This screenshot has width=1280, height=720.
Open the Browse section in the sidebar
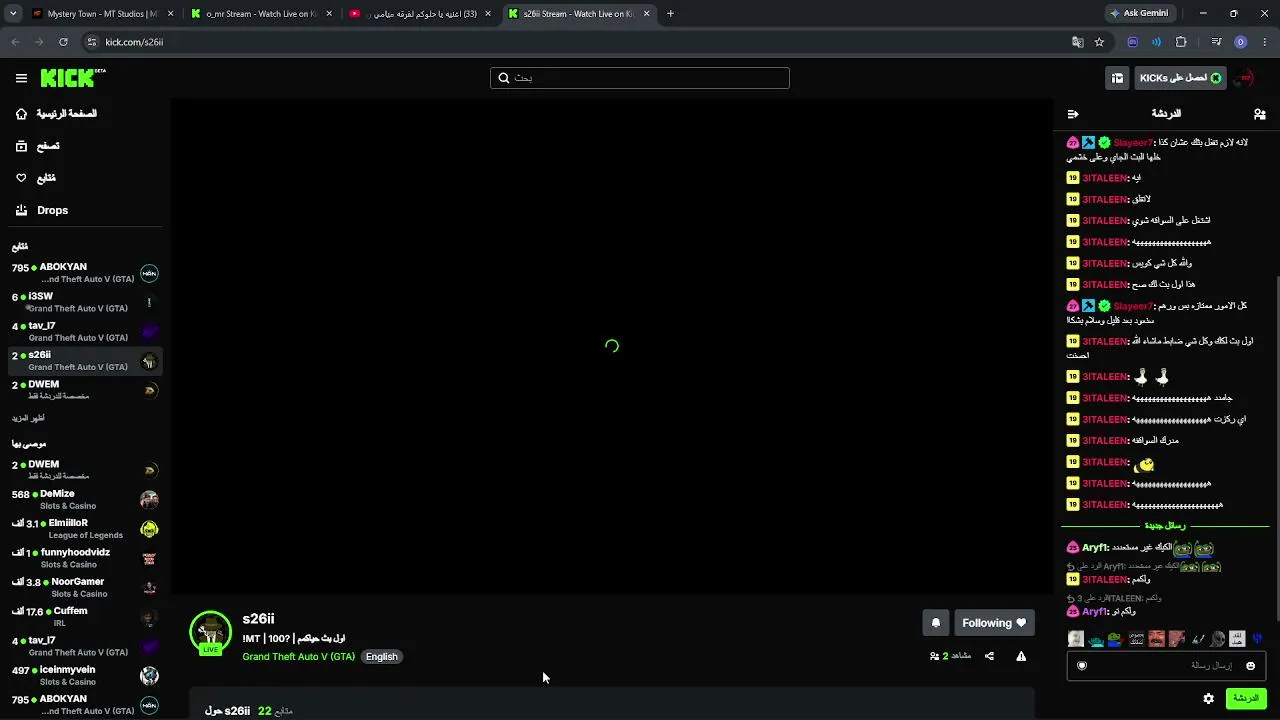(37, 146)
